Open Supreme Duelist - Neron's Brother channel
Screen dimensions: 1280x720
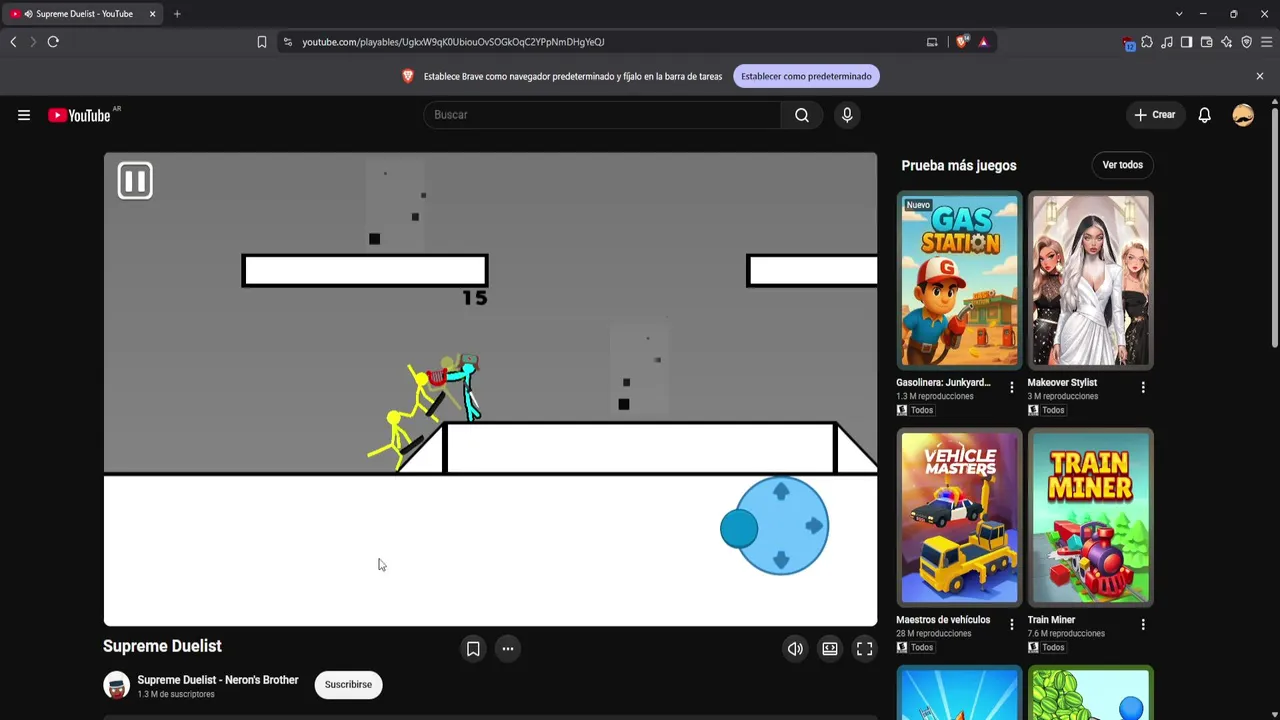click(x=218, y=680)
